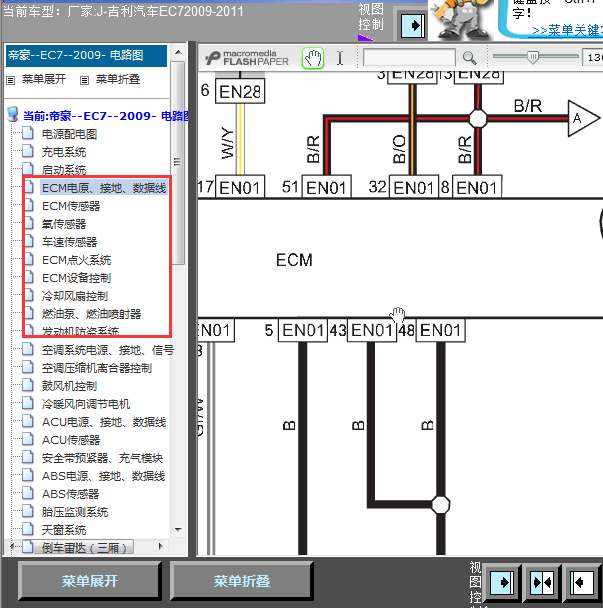Open 冷暖风向调节电机 entry
Screen dimensions: 603x608
point(86,404)
